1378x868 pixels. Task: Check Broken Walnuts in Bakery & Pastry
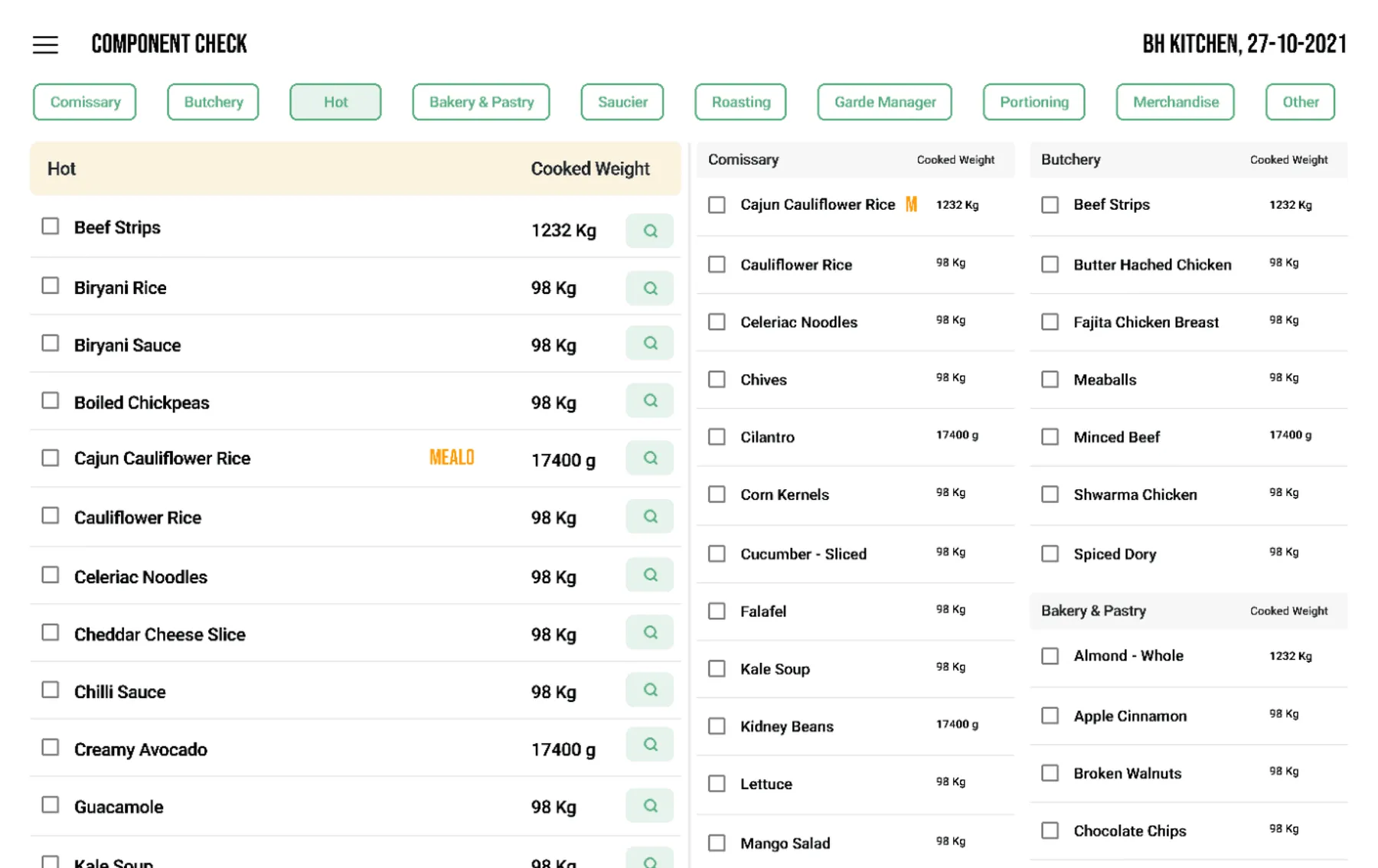[x=1050, y=773]
